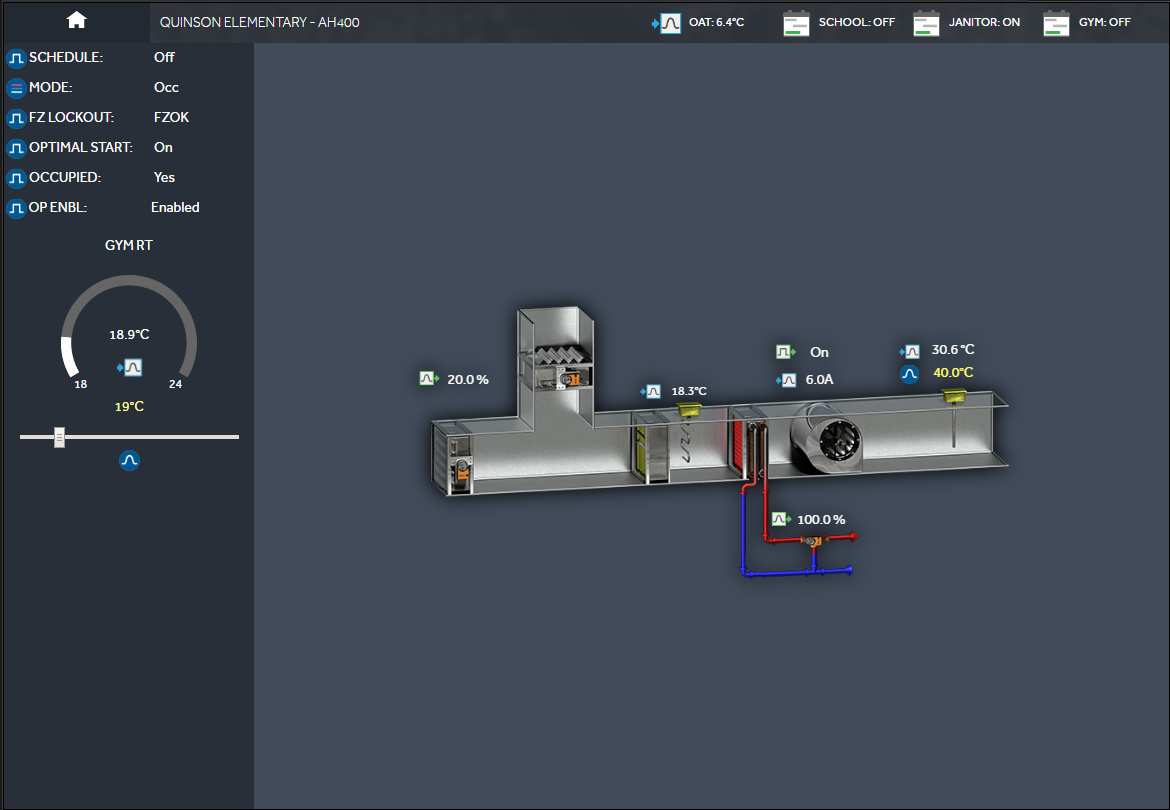Click the SCHEDULE value Off
The height and width of the screenshot is (810, 1170).
tap(164, 57)
